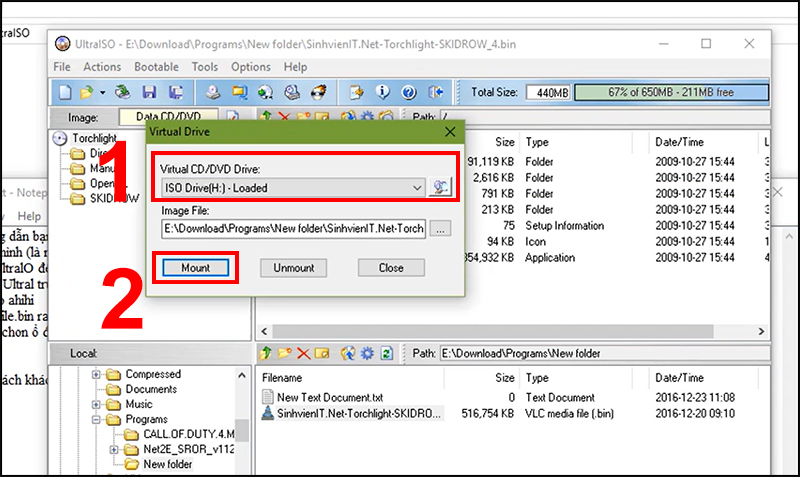This screenshot has height=477, width=800.
Task: Open the UltraISO Help menu
Action: pos(295,67)
